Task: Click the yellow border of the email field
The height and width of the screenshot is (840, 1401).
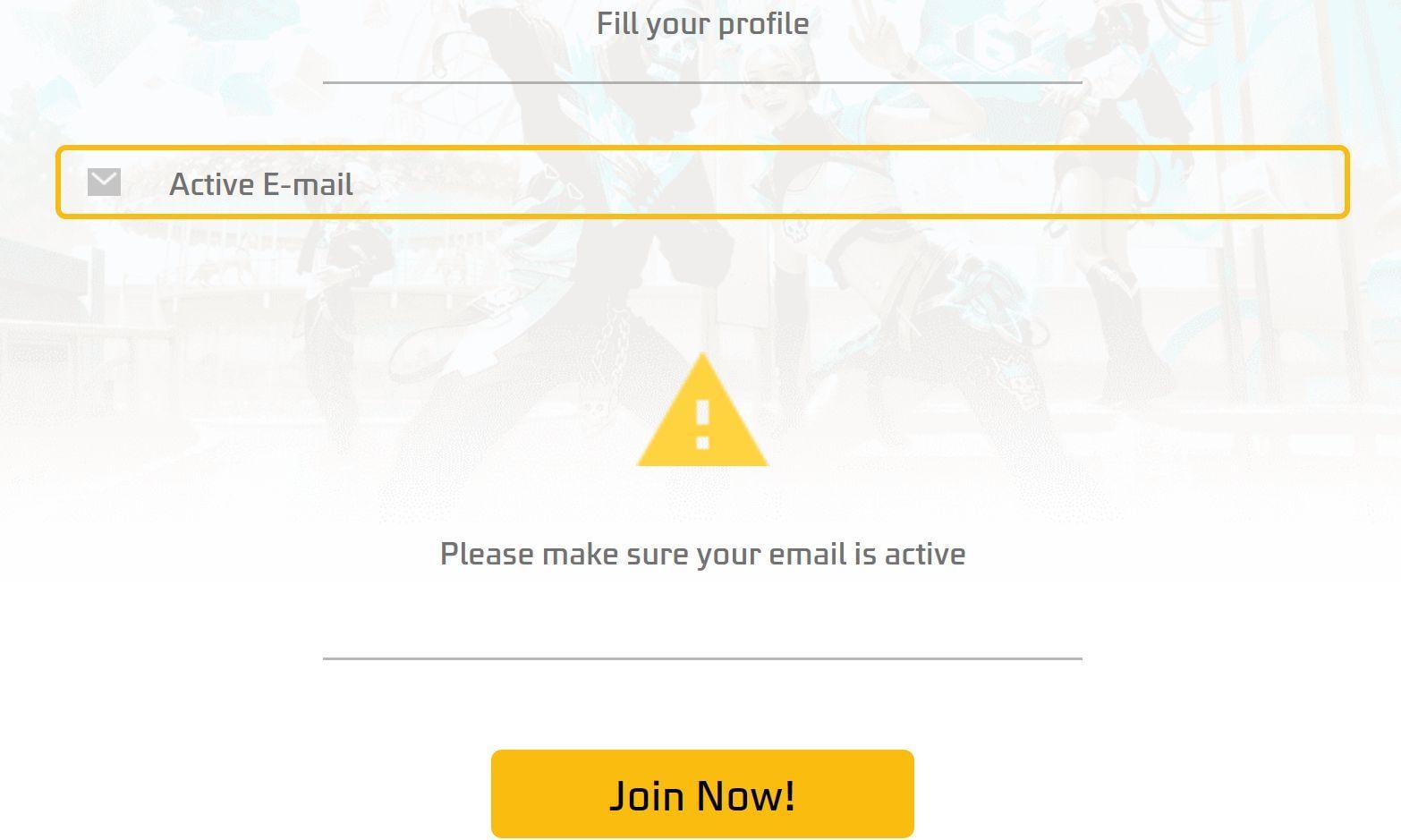Action: (702, 149)
